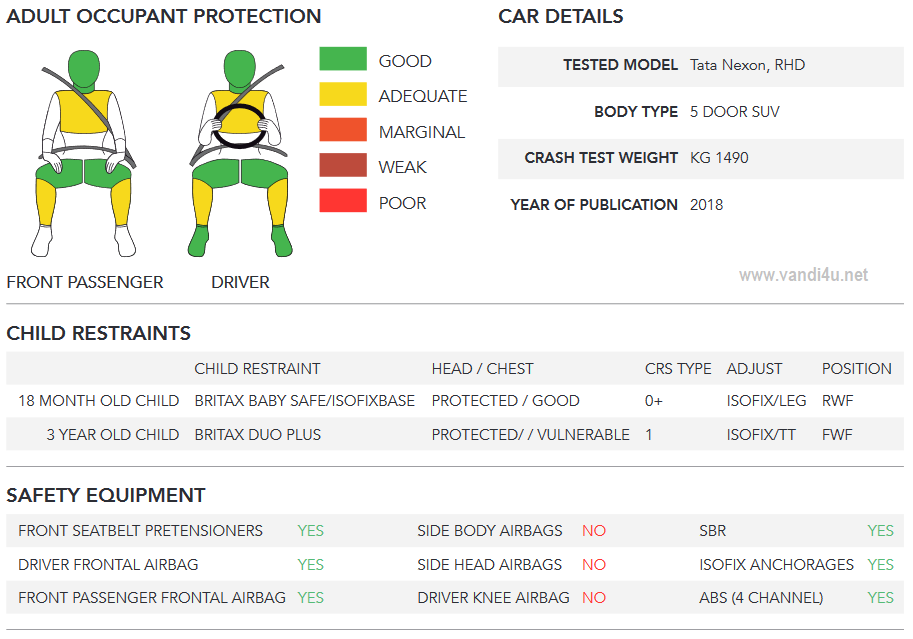Click the driver dummy figure

[240, 153]
